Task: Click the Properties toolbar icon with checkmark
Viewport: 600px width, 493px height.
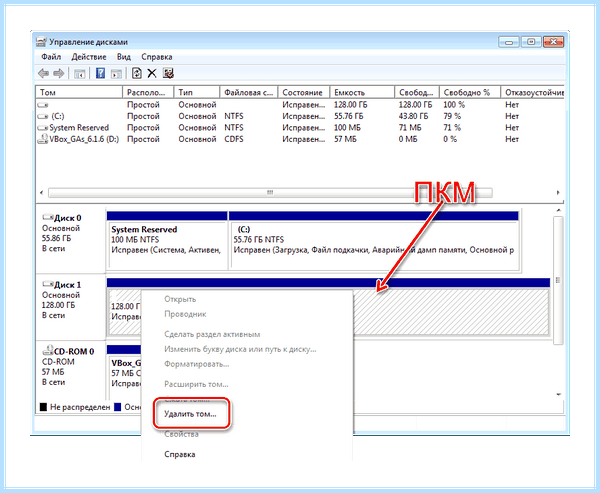Action: (x=168, y=73)
